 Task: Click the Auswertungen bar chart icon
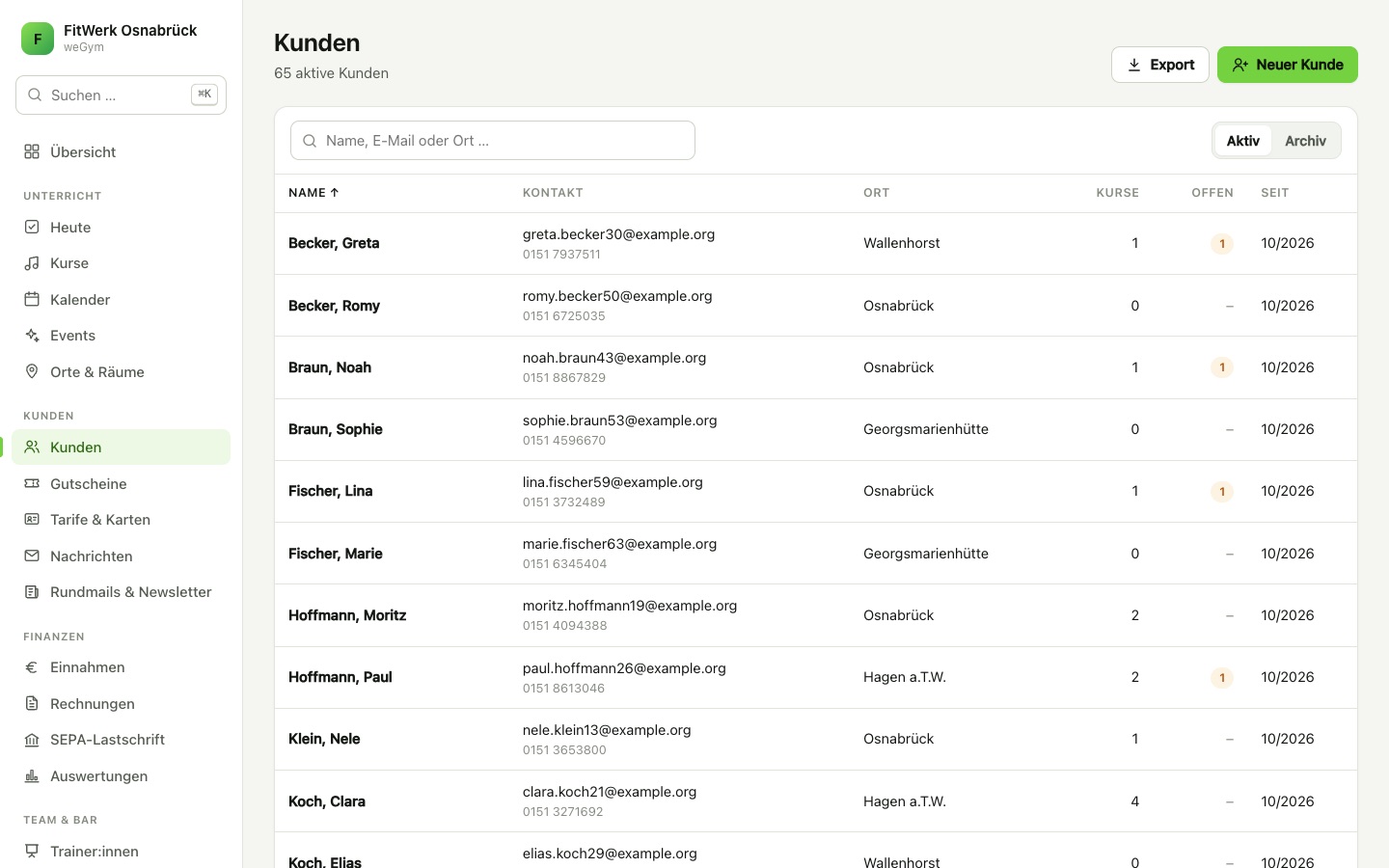point(32,775)
